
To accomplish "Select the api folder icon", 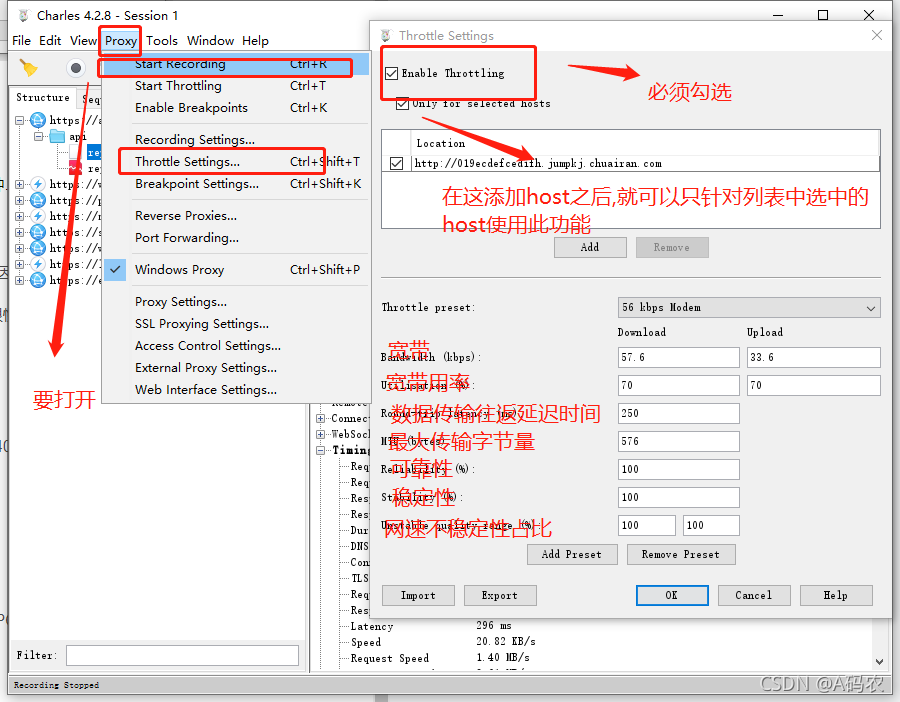I will (x=57, y=136).
